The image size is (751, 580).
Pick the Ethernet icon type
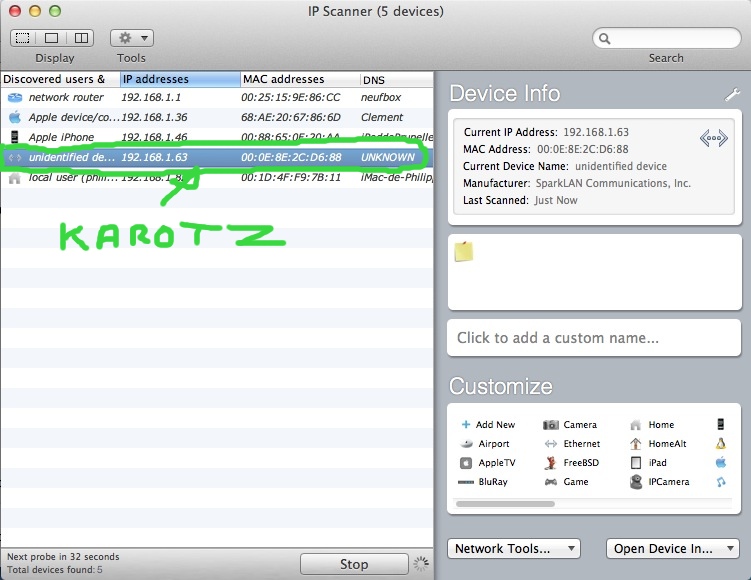point(572,444)
